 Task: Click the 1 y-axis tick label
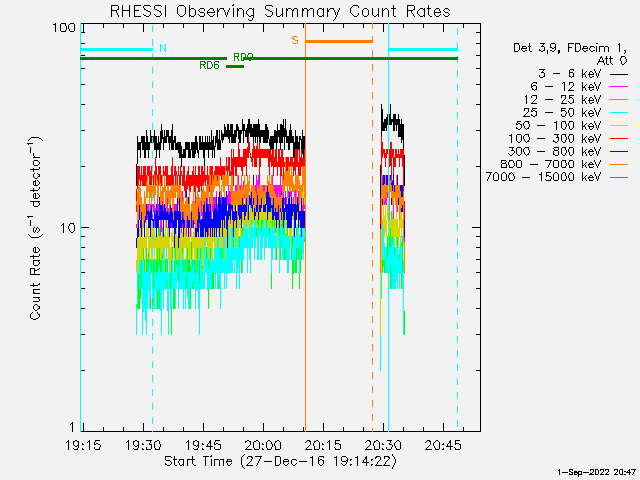(72, 427)
